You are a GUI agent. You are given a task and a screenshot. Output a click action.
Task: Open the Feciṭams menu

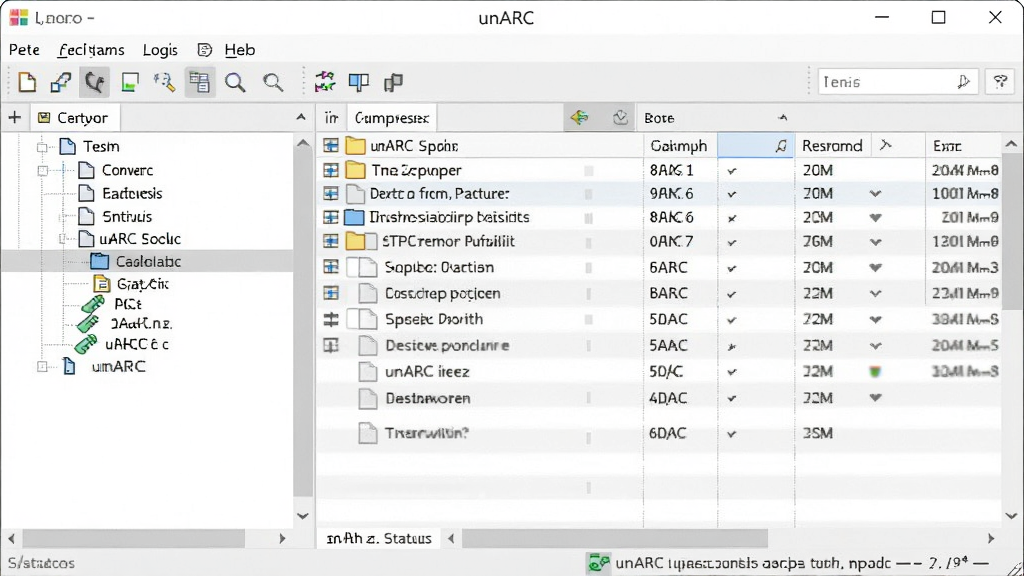[x=91, y=50]
